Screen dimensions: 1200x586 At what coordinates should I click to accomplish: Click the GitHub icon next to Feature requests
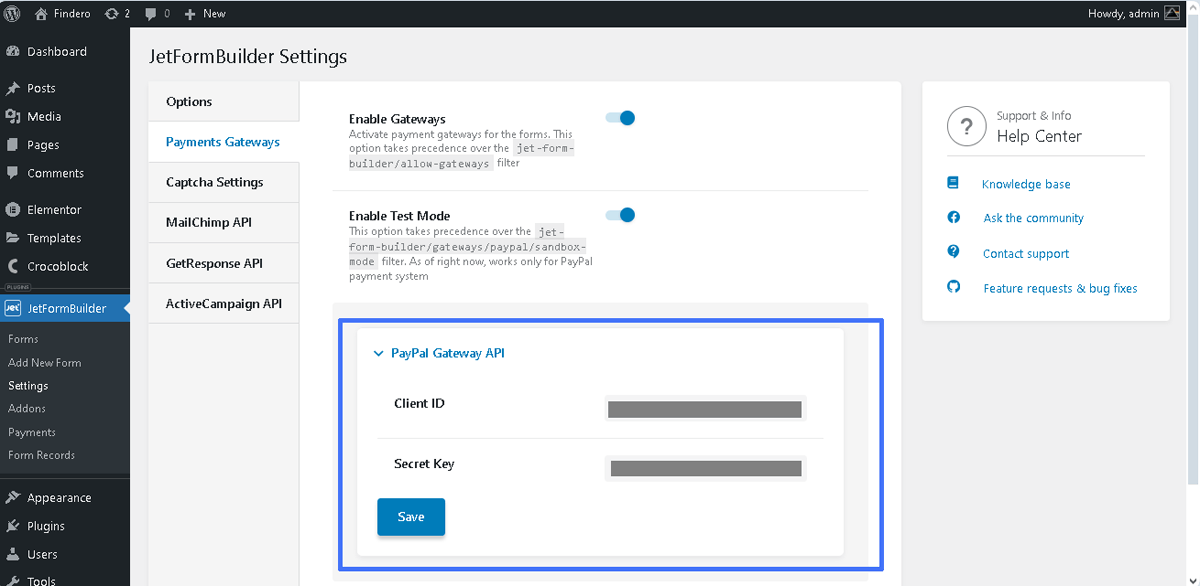(x=953, y=288)
